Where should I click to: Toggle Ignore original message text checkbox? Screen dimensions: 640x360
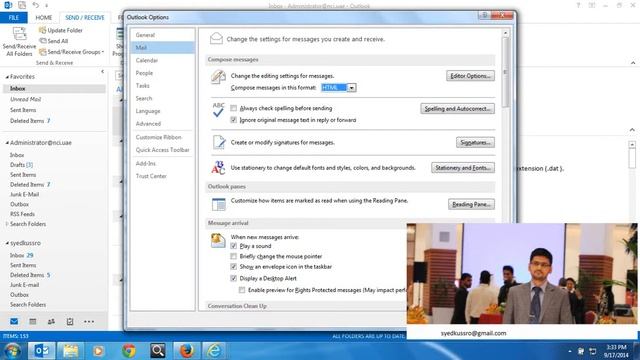(233, 120)
